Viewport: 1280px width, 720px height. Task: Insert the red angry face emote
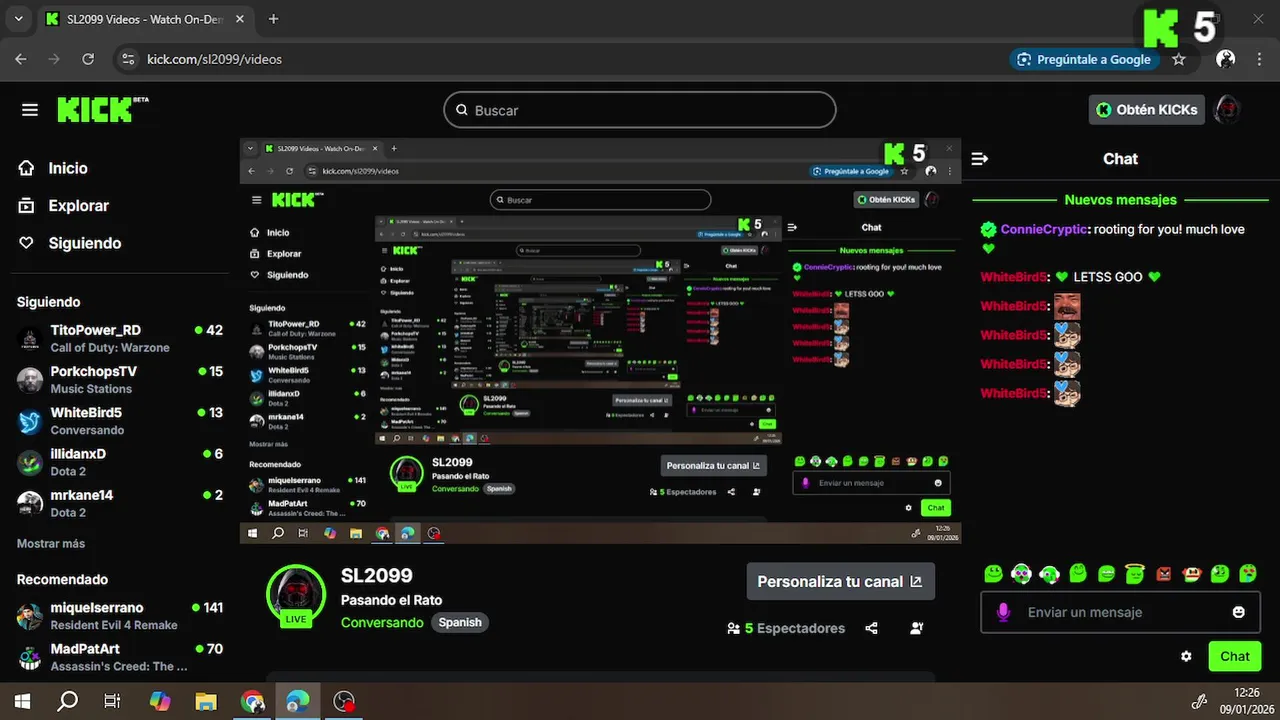(1163, 574)
